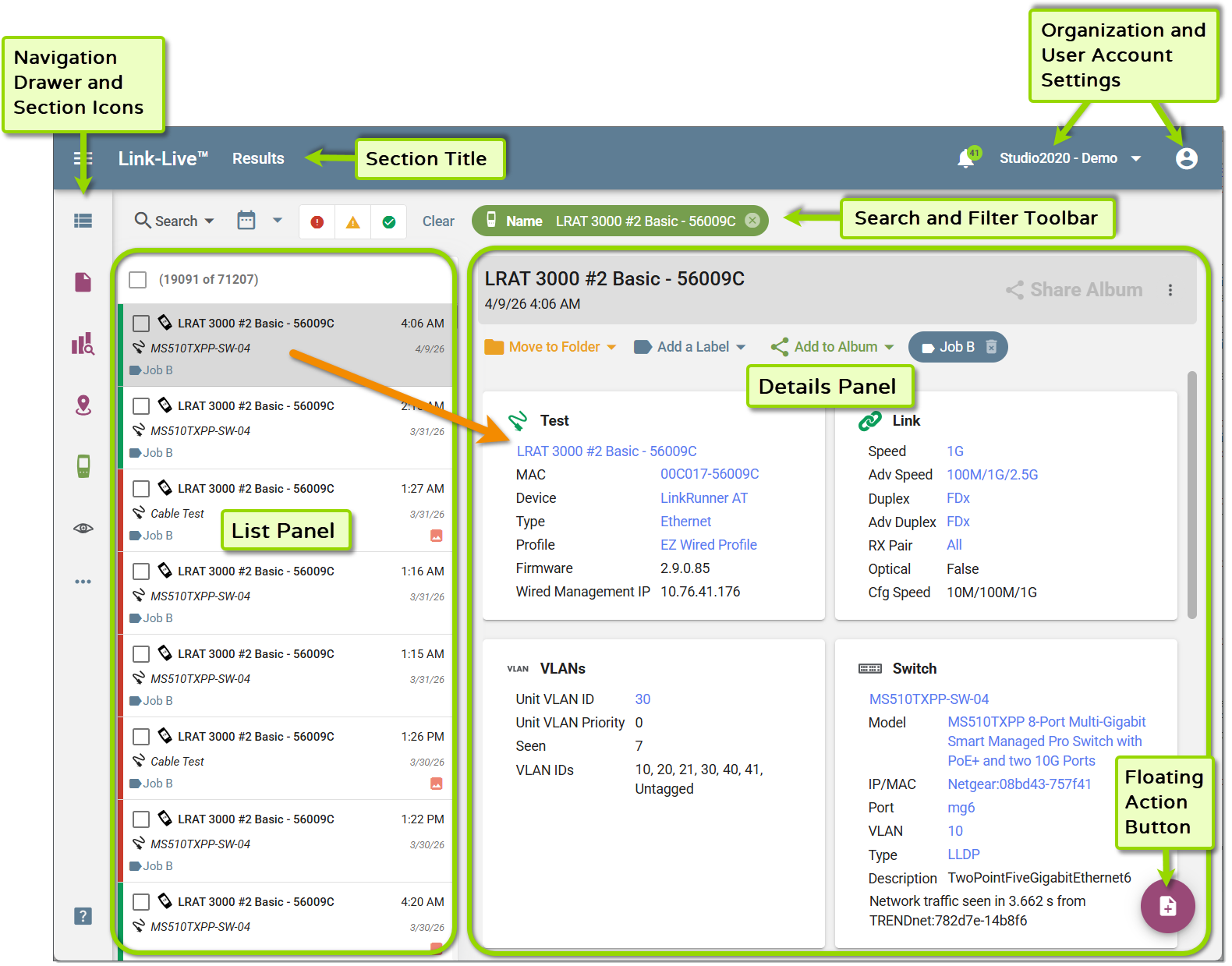Toggle the green success status filter

coord(389,222)
